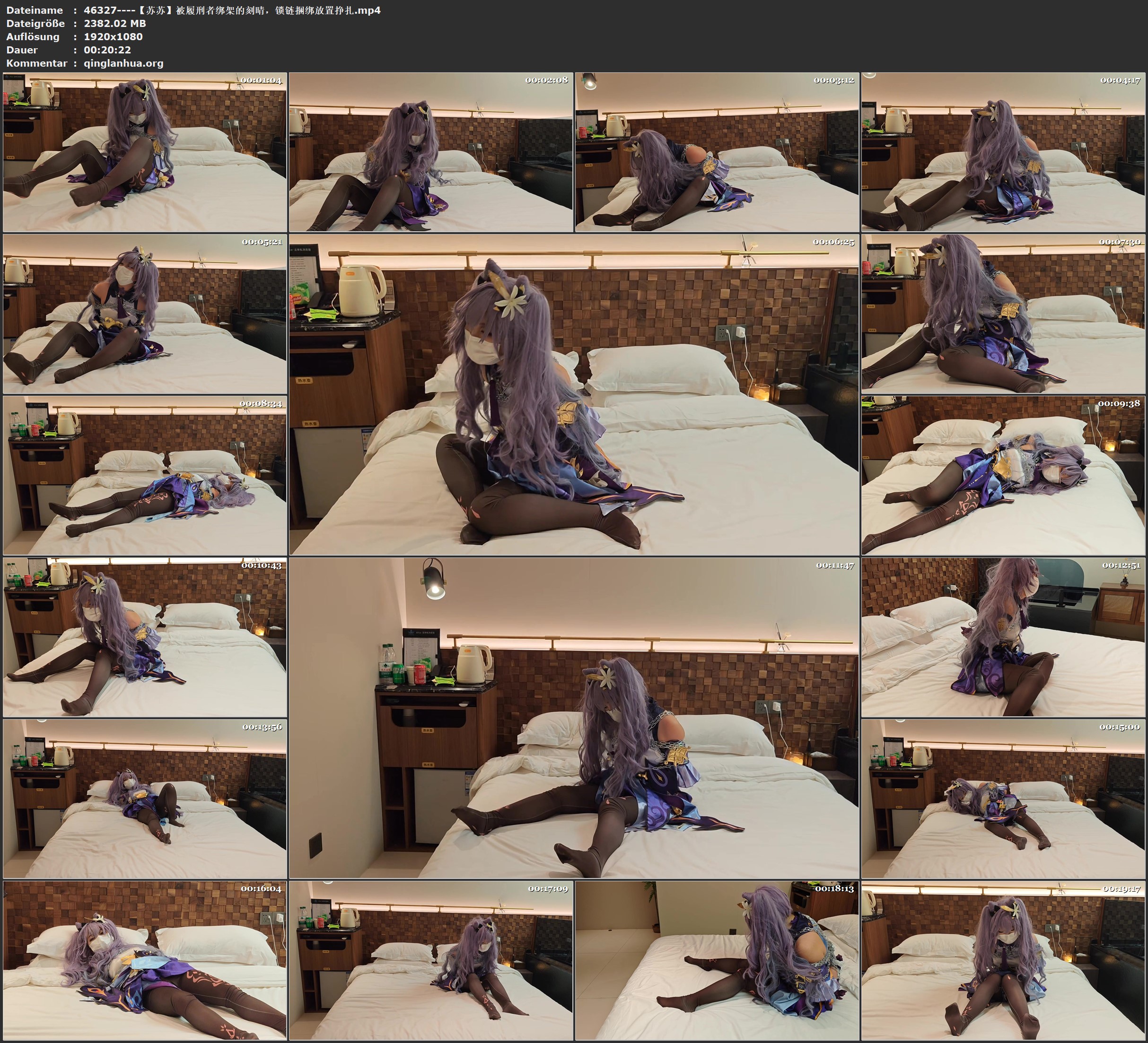The width and height of the screenshot is (1148, 1043).
Task: Select the large thumbnail at 00:11:47
Action: [574, 718]
